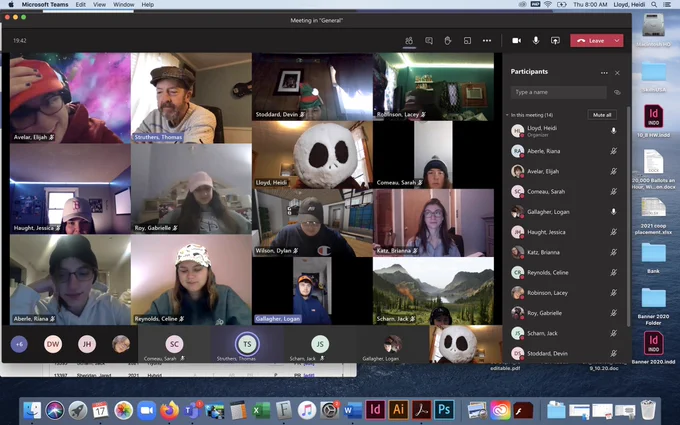This screenshot has height=425, width=680.
Task: Show participants panel icon in meeting toolbar
Action: (409, 41)
